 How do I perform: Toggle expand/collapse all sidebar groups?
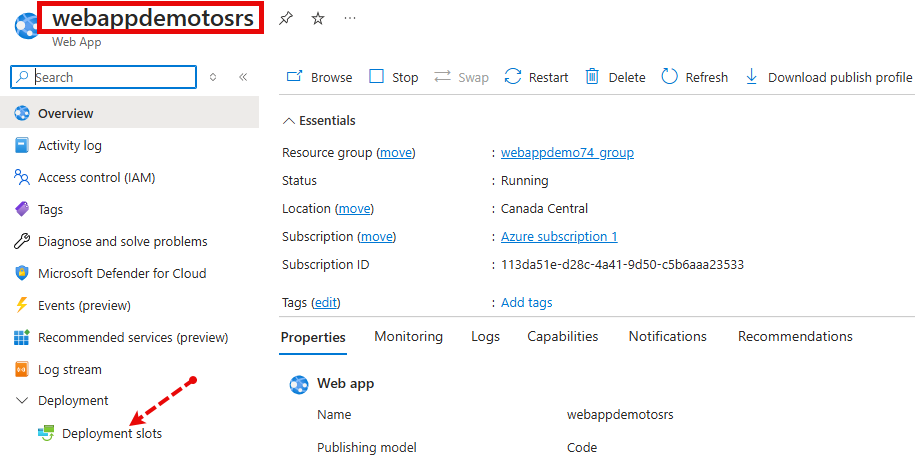point(213,77)
